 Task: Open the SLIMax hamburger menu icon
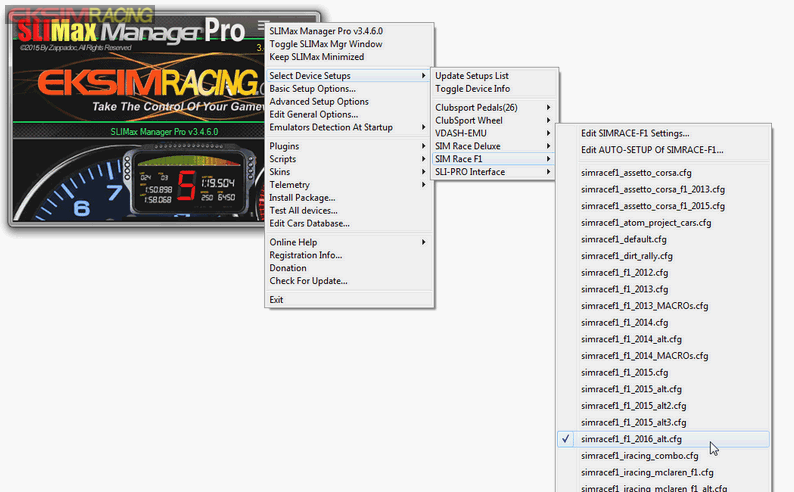pos(262,24)
